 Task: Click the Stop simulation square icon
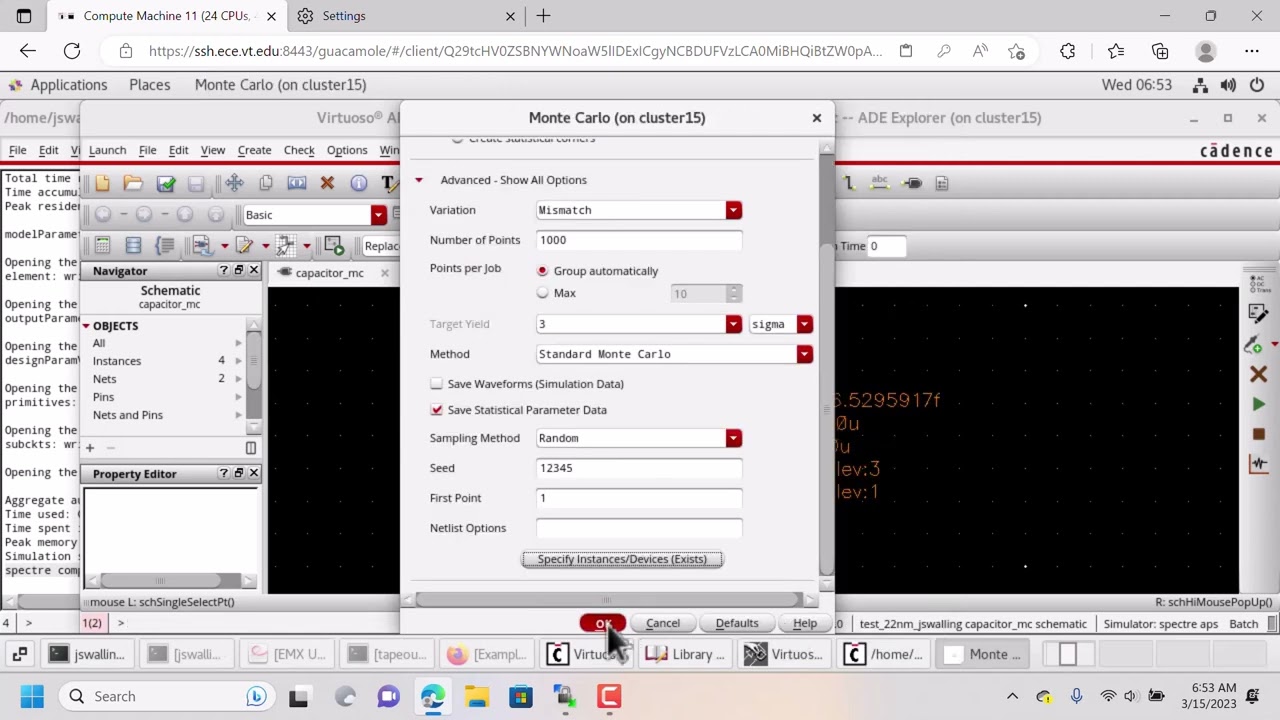coord(1258,434)
